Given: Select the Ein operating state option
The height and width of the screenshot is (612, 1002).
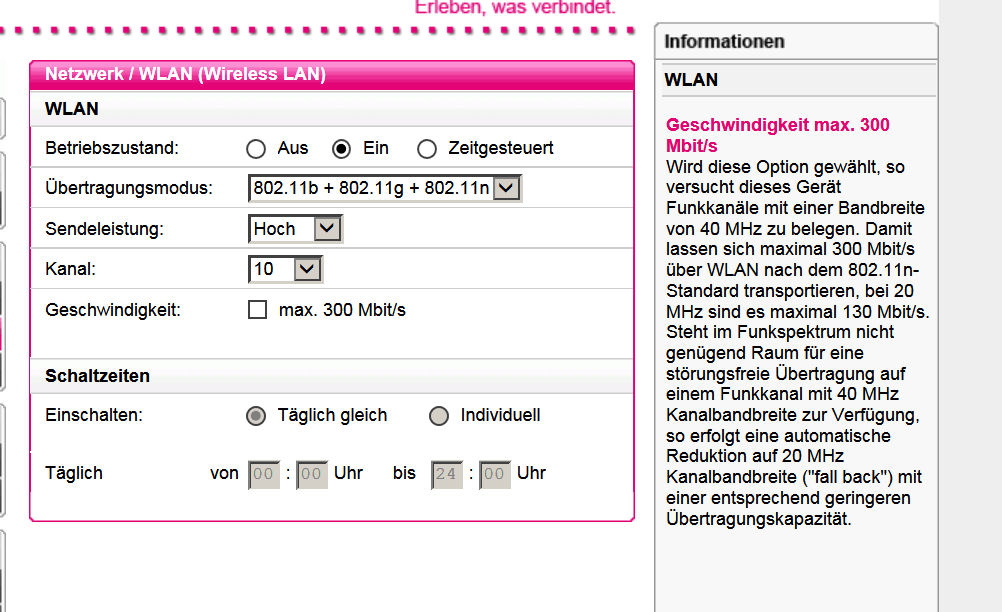Looking at the screenshot, I should (x=342, y=149).
